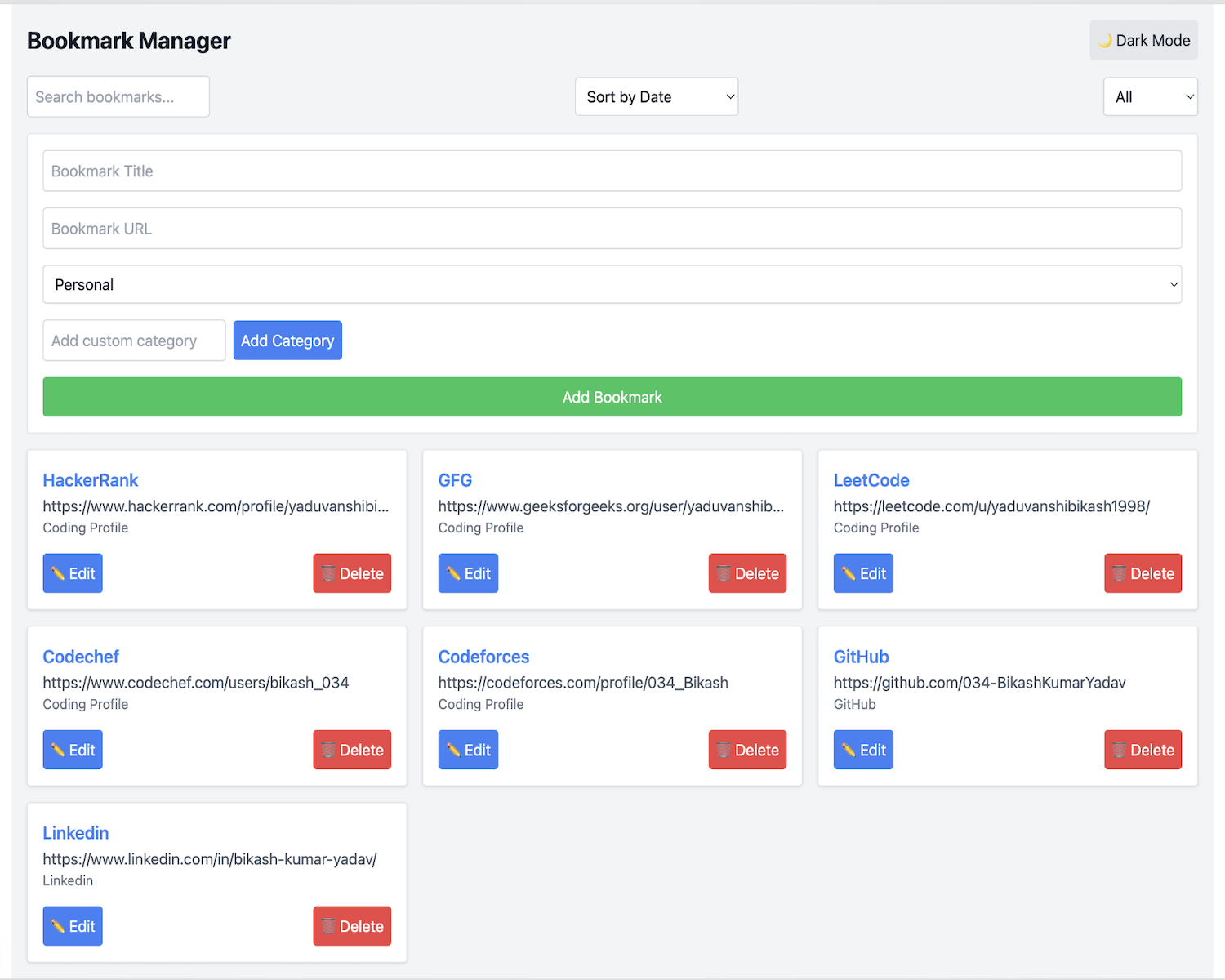Click the Bookmark Title field
1225x980 pixels.
pos(612,171)
